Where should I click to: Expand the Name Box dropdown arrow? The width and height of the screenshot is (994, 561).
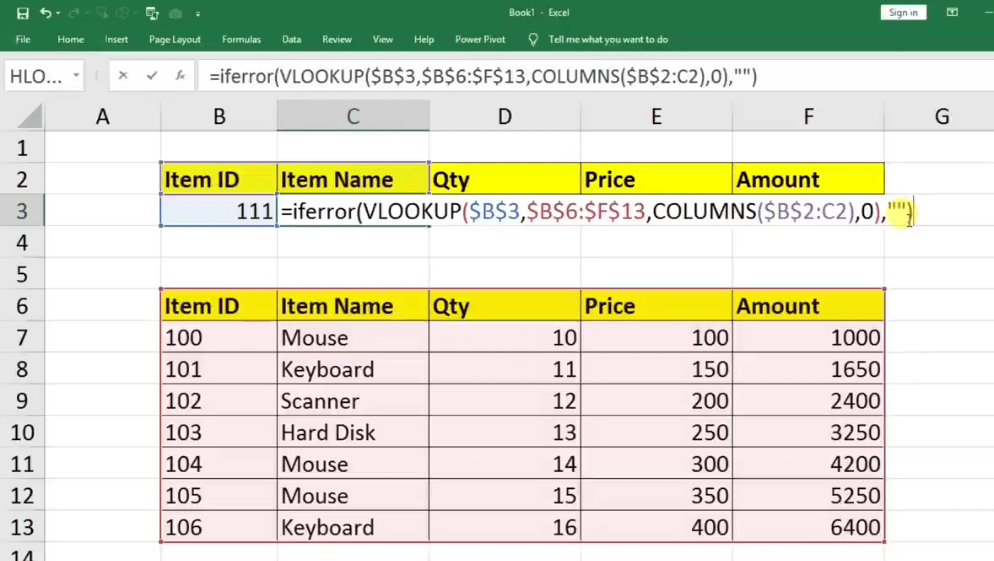coord(75,76)
